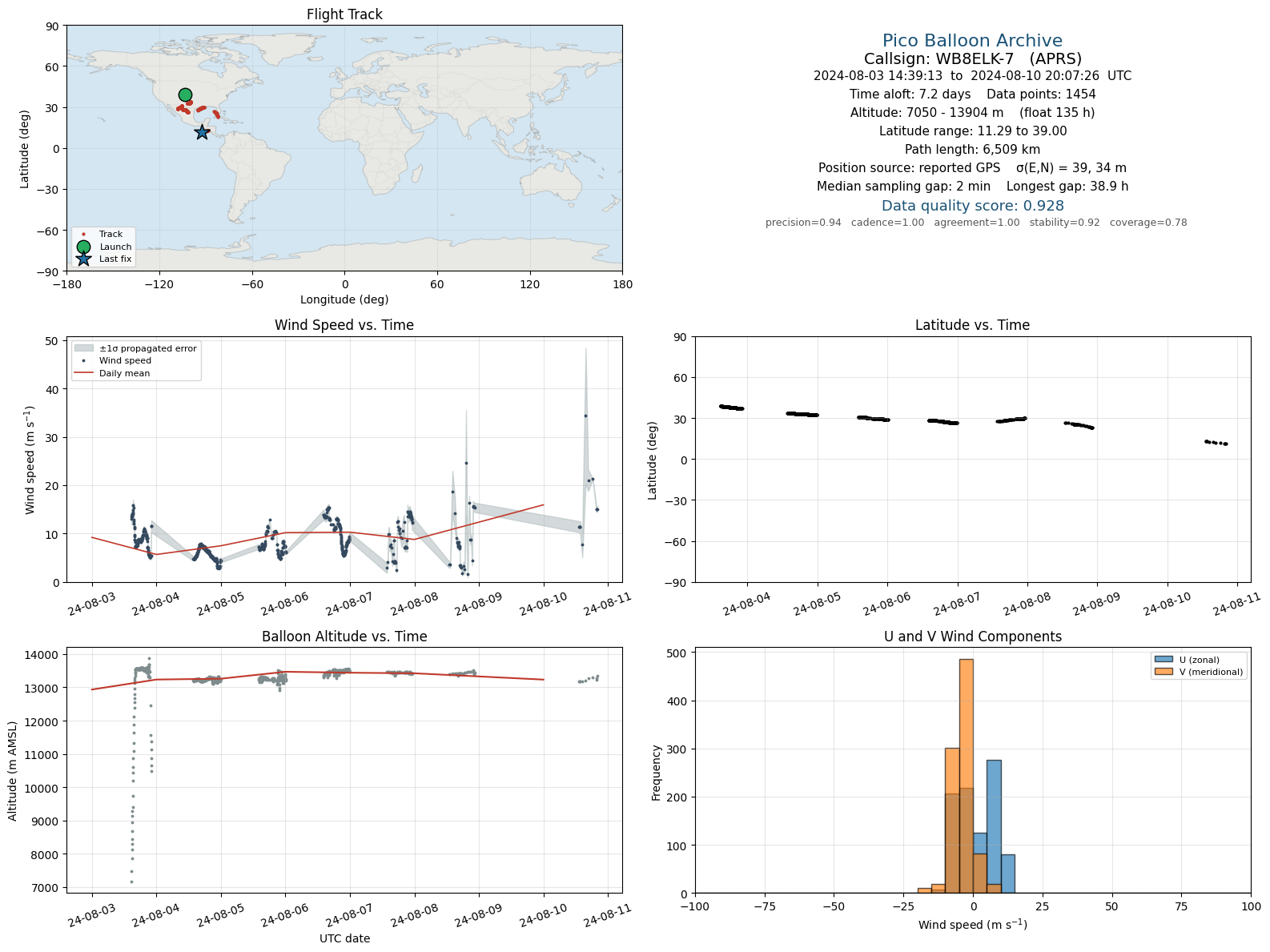Click the 'Callsign: WB8ELK-7 (APRS)' line

click(x=972, y=58)
